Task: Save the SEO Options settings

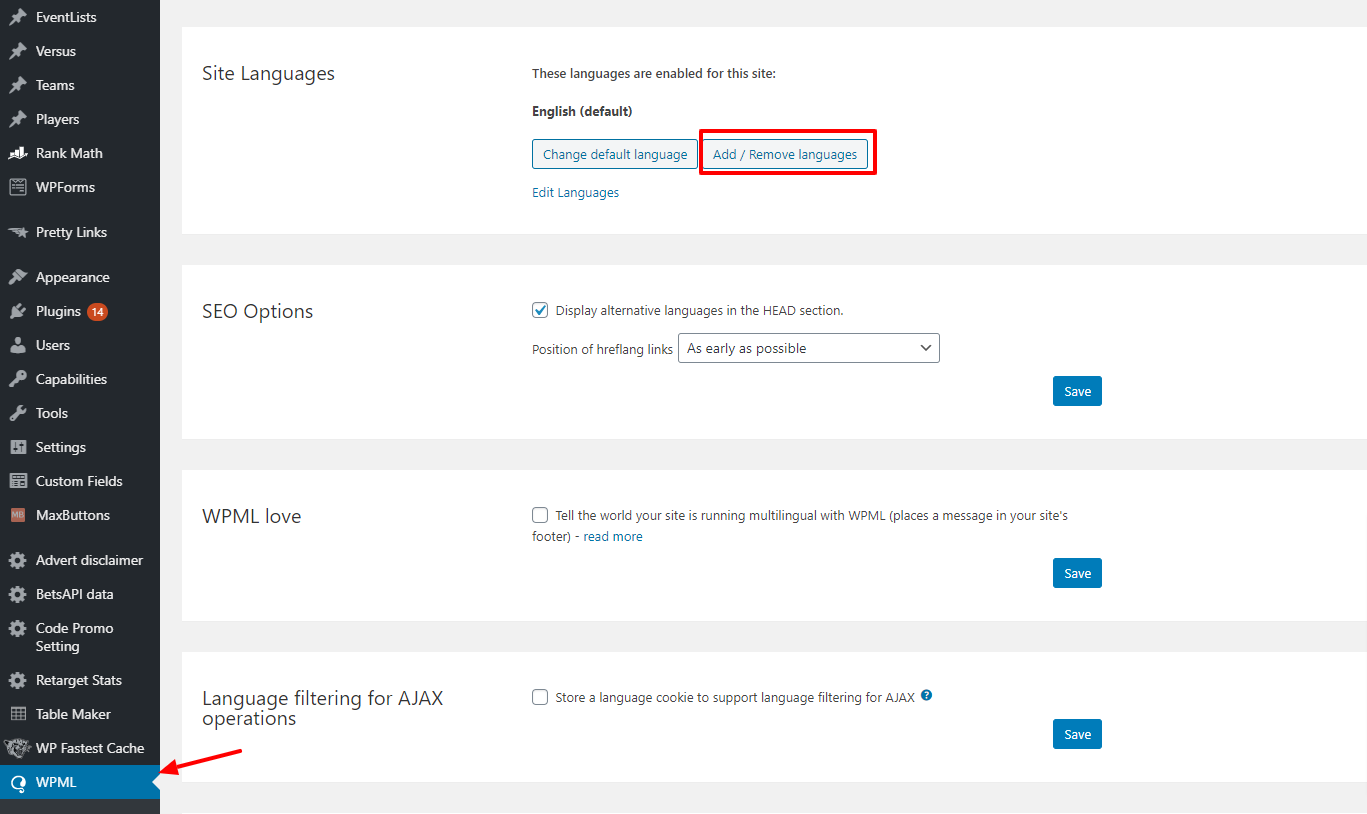Action: pyautogui.click(x=1077, y=391)
